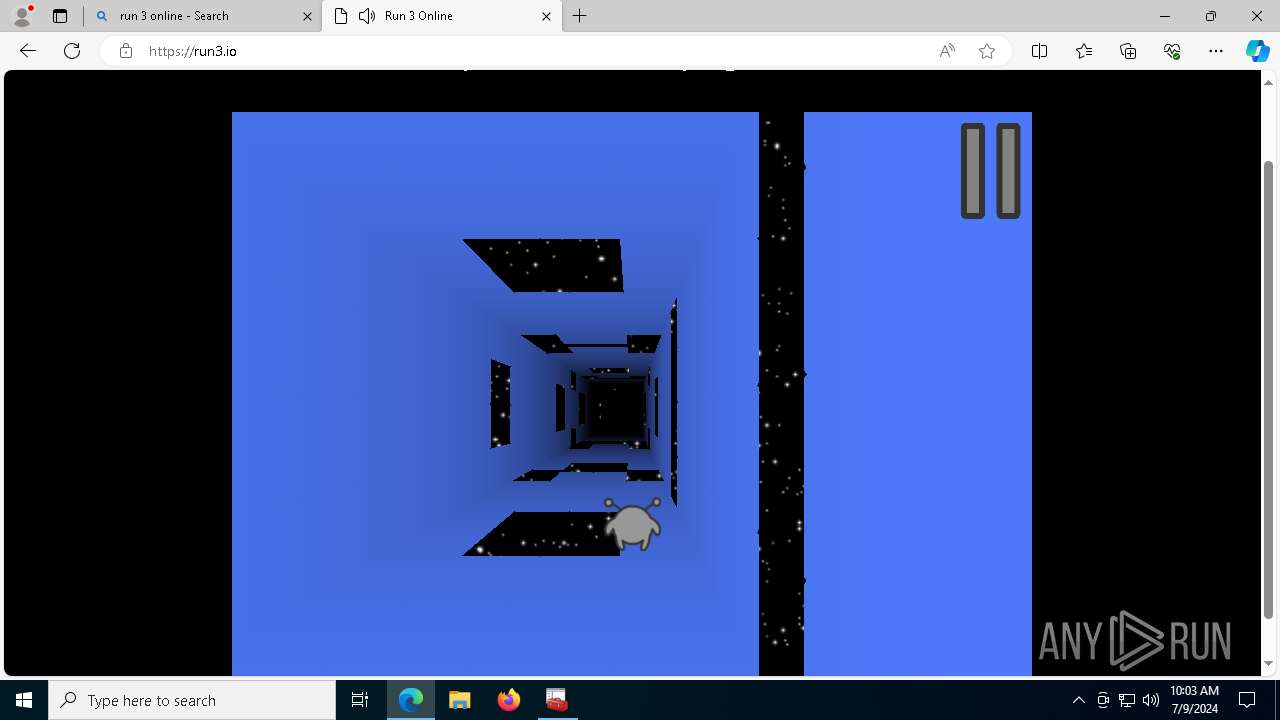View site information lock icon

point(126,51)
